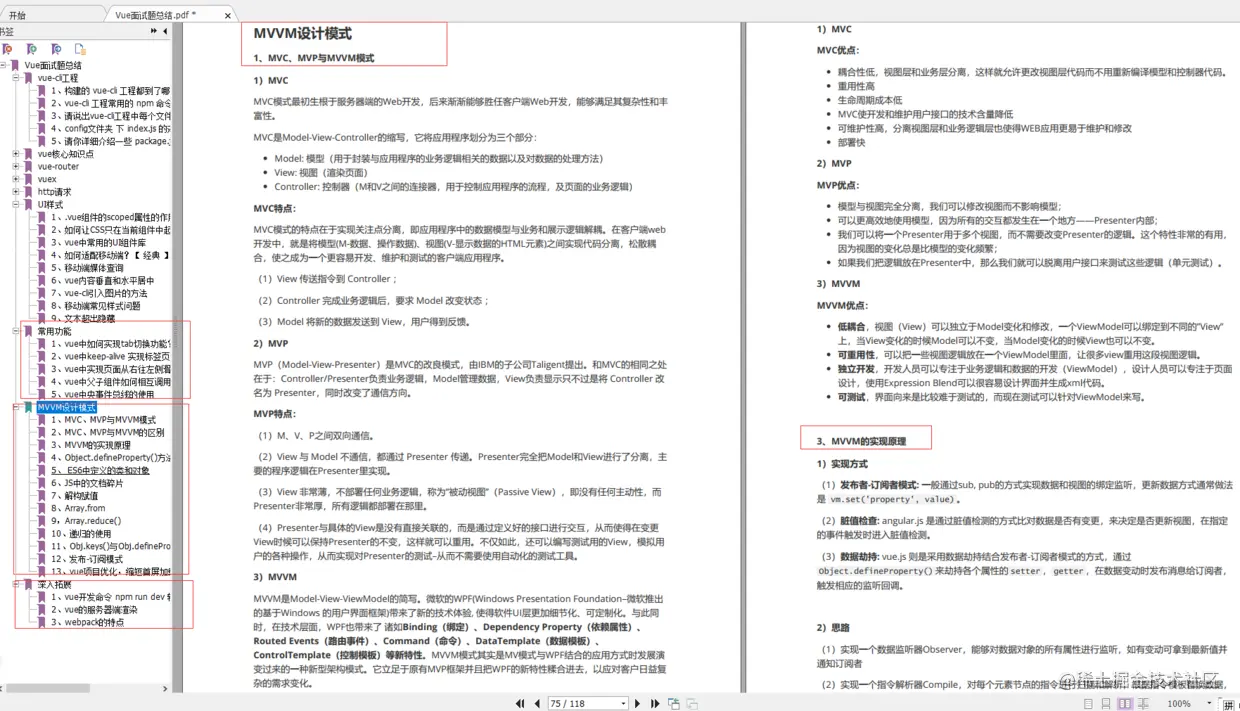The image size is (1240, 711).
Task: Expand the http请求 bookmark node
Action: pos(16,192)
